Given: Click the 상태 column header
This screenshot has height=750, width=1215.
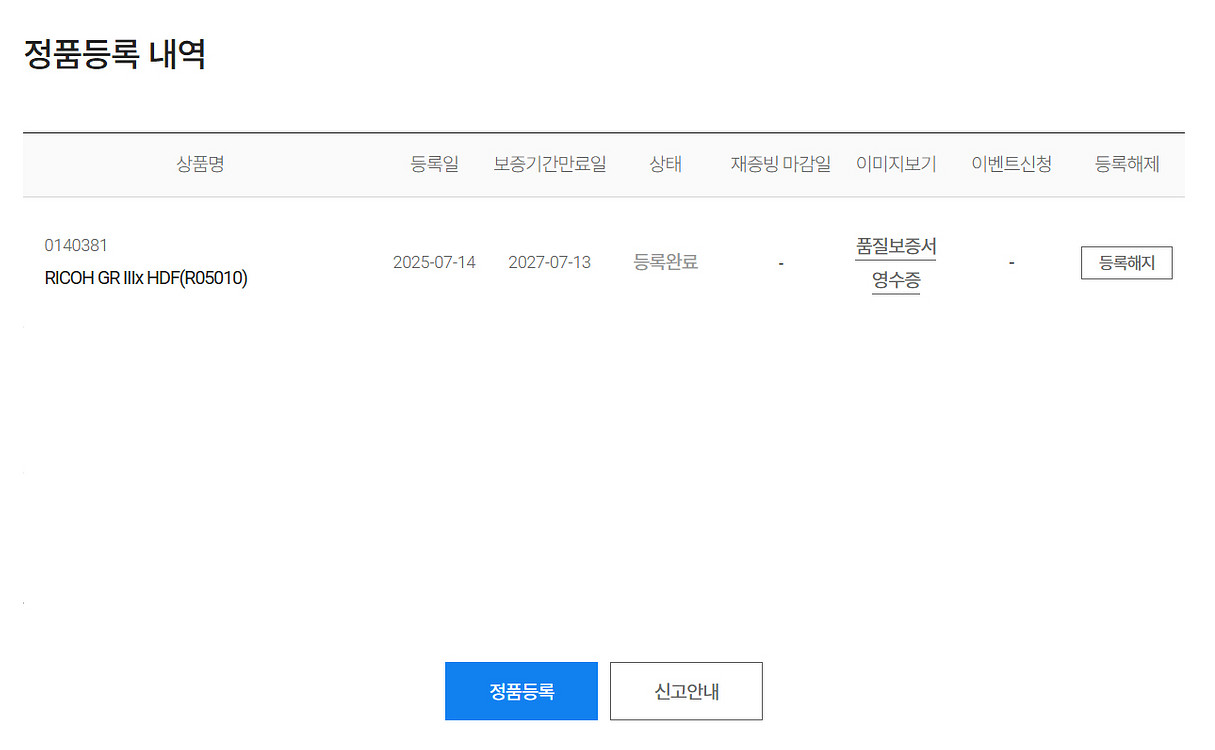Looking at the screenshot, I should [x=666, y=165].
